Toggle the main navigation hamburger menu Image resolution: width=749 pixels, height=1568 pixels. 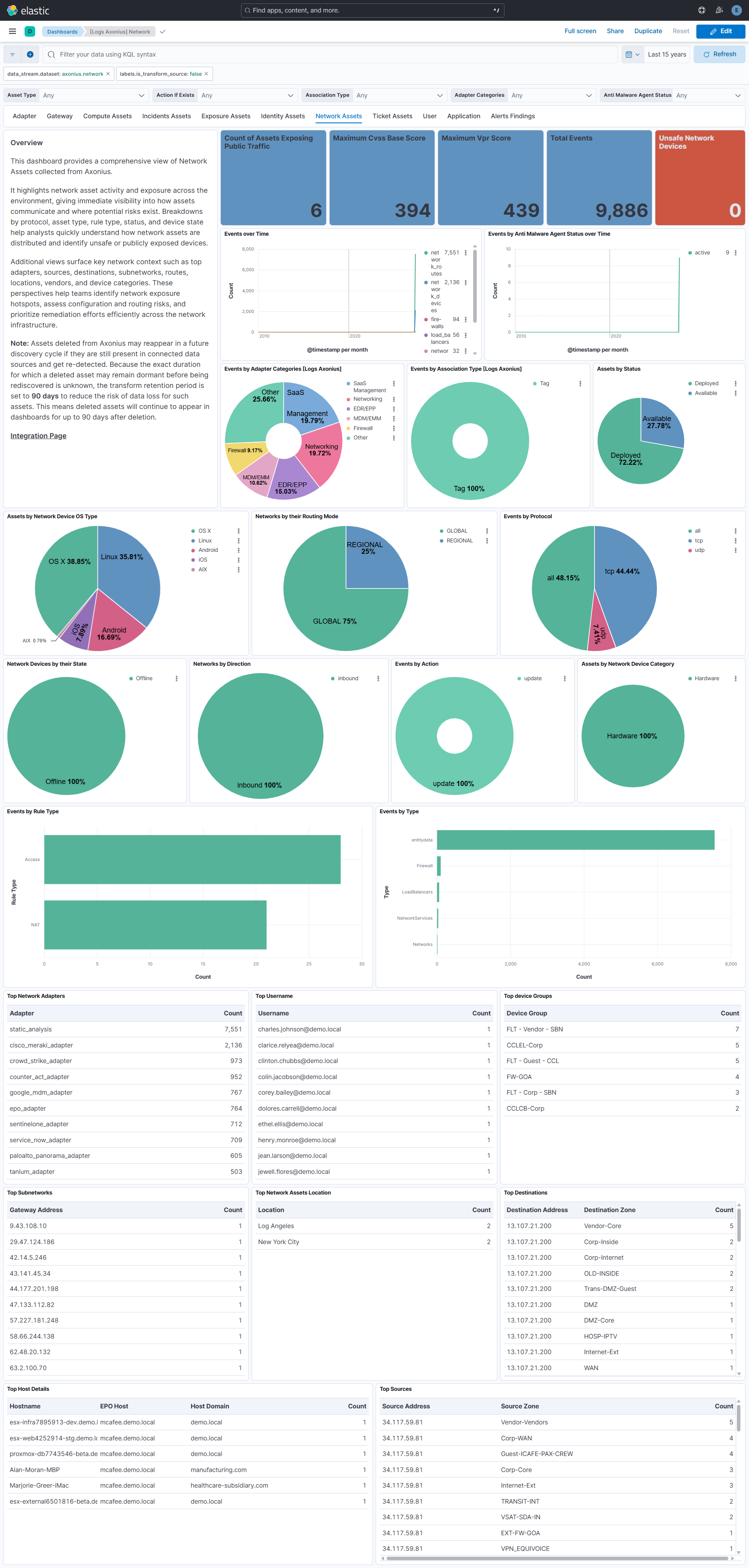coord(12,31)
